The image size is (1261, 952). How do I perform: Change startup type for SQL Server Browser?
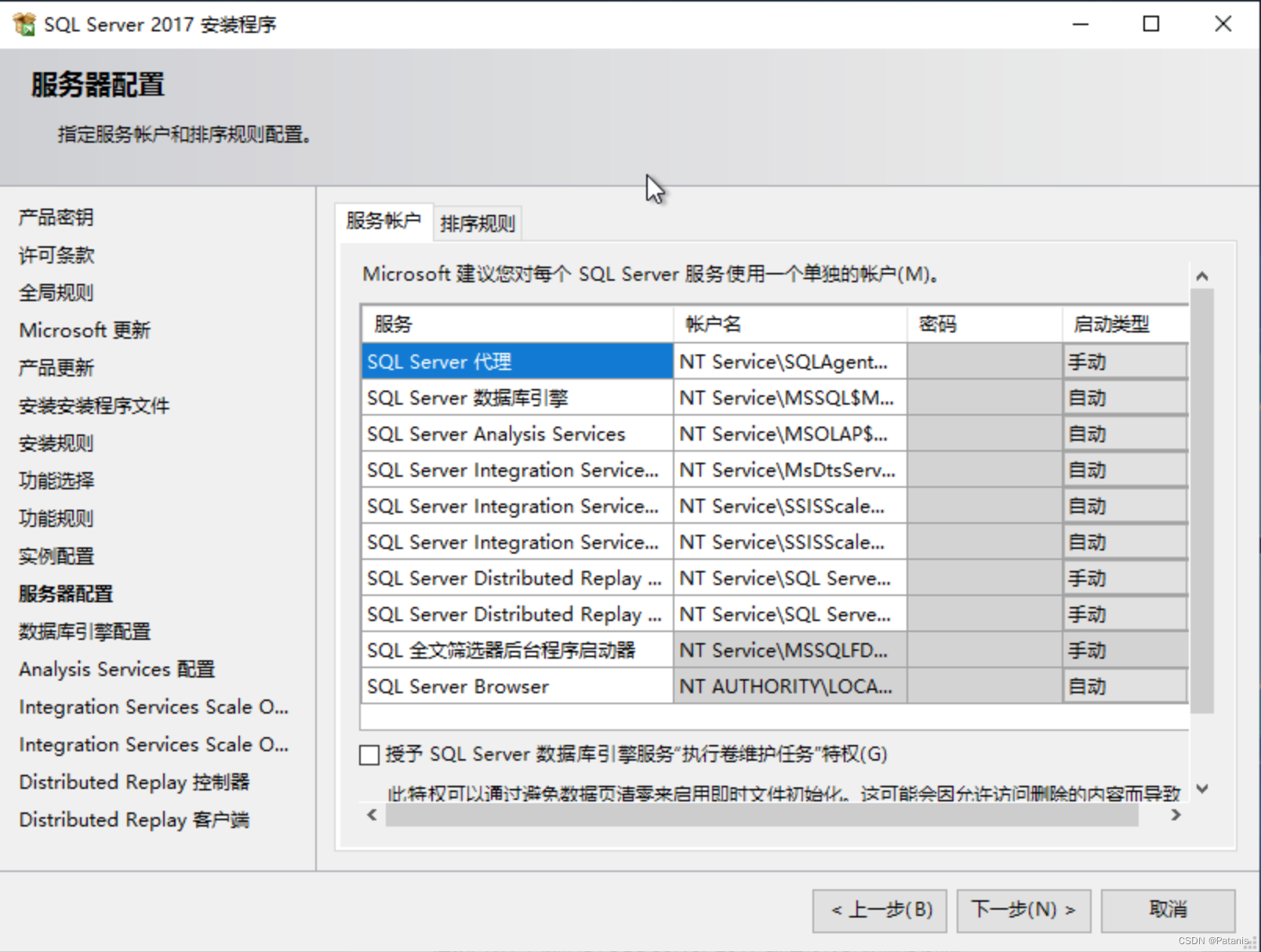point(1125,686)
